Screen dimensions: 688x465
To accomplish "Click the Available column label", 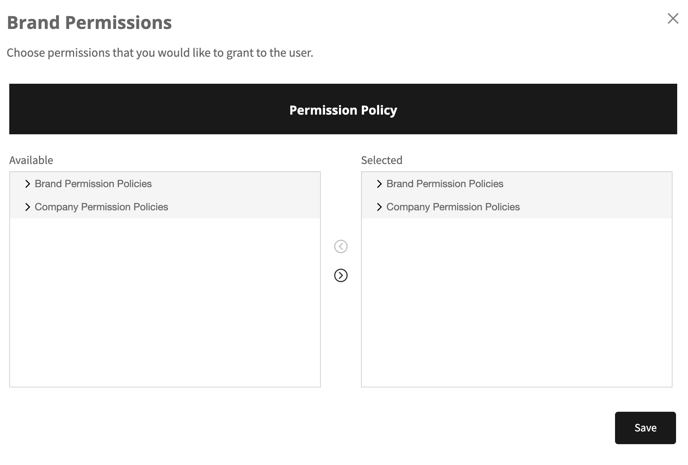I will (x=31, y=160).
